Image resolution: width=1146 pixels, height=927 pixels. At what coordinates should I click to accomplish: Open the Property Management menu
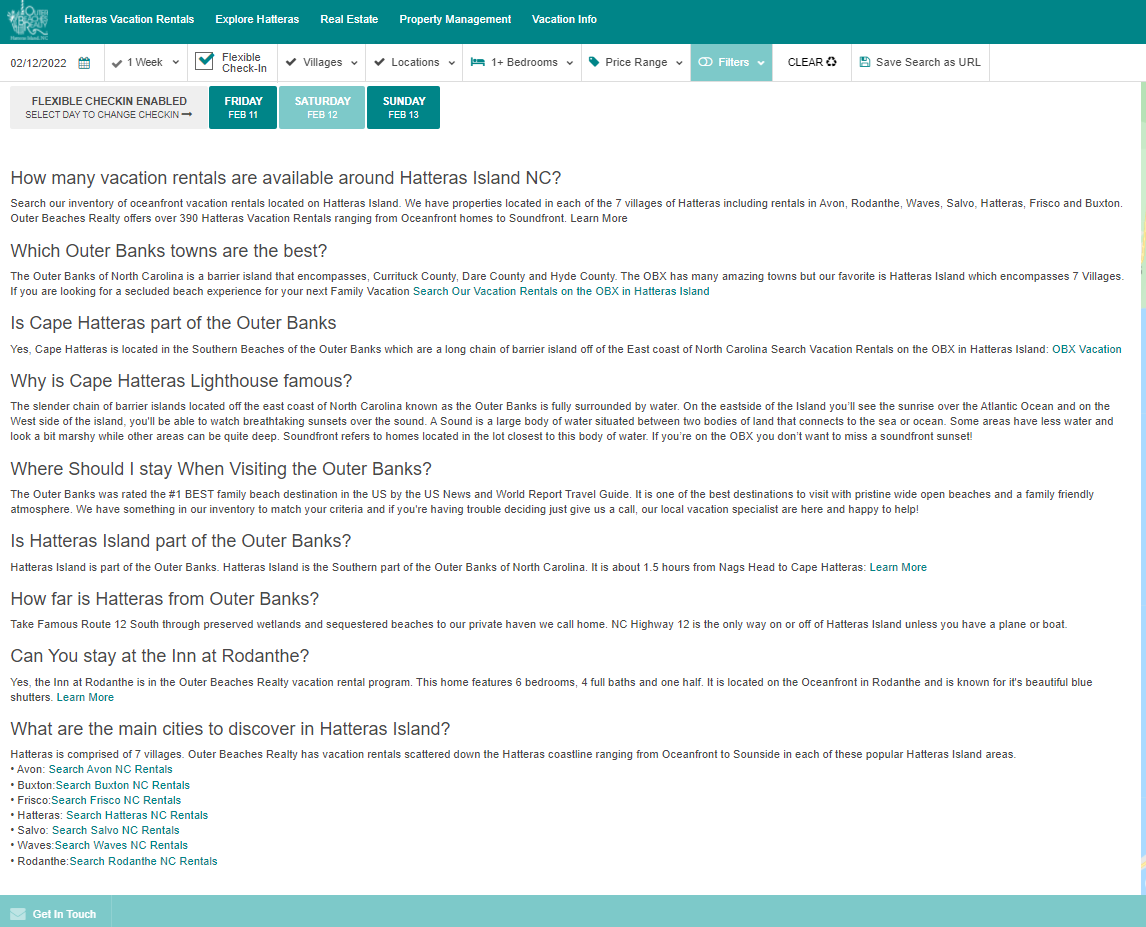(x=455, y=19)
